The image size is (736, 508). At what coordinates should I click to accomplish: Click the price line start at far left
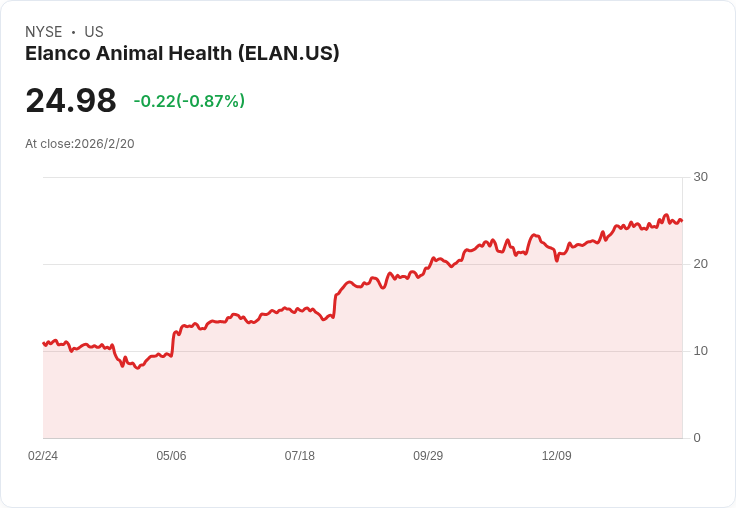(44, 343)
